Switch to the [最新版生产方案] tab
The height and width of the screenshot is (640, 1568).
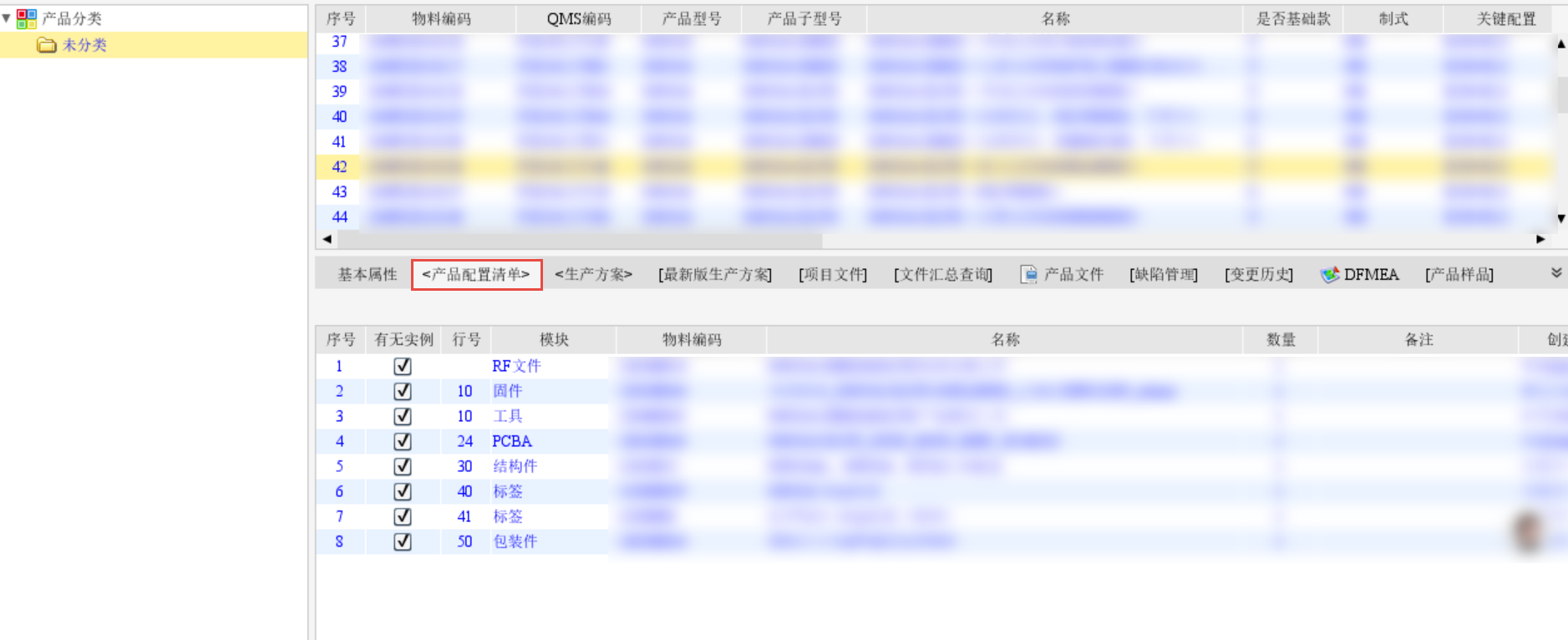pos(715,274)
